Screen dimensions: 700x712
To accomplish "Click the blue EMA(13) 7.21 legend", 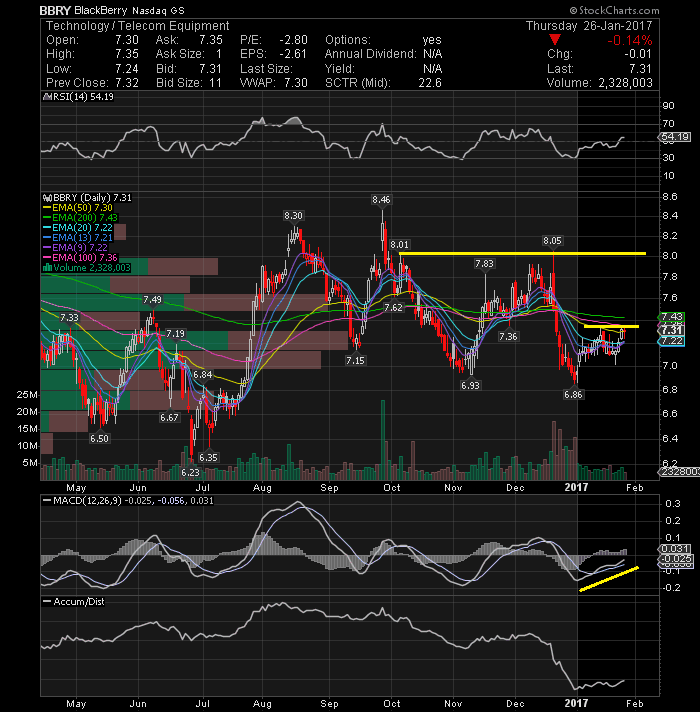I will pos(78,237).
